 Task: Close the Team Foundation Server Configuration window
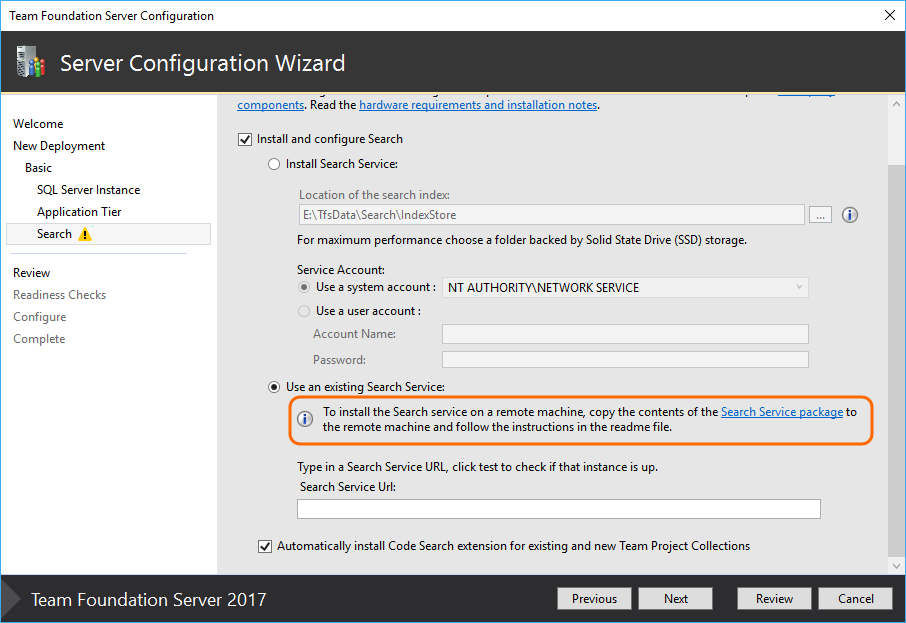tap(890, 15)
